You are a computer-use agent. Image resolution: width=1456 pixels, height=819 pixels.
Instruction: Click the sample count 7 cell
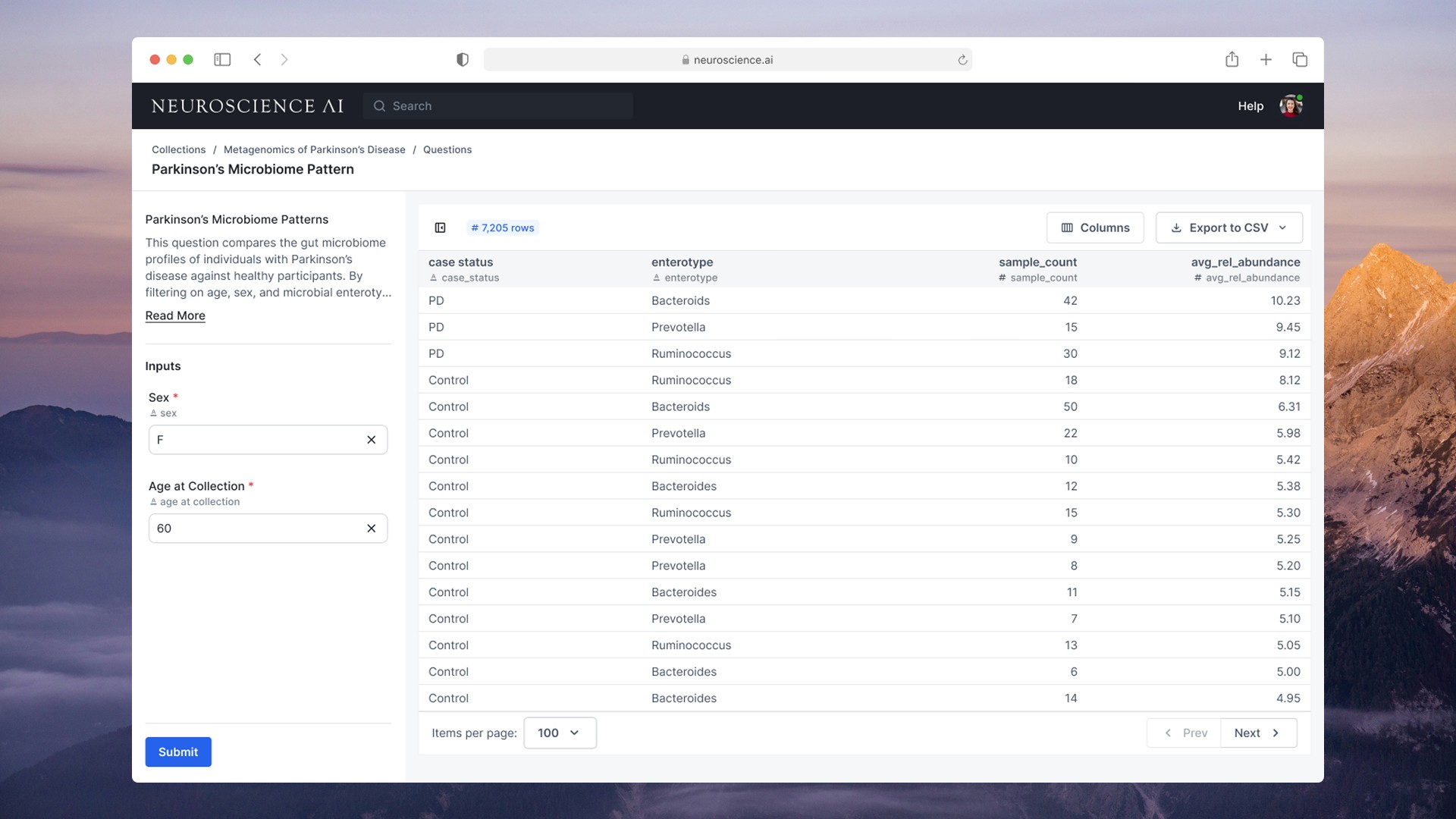[x=1074, y=619]
